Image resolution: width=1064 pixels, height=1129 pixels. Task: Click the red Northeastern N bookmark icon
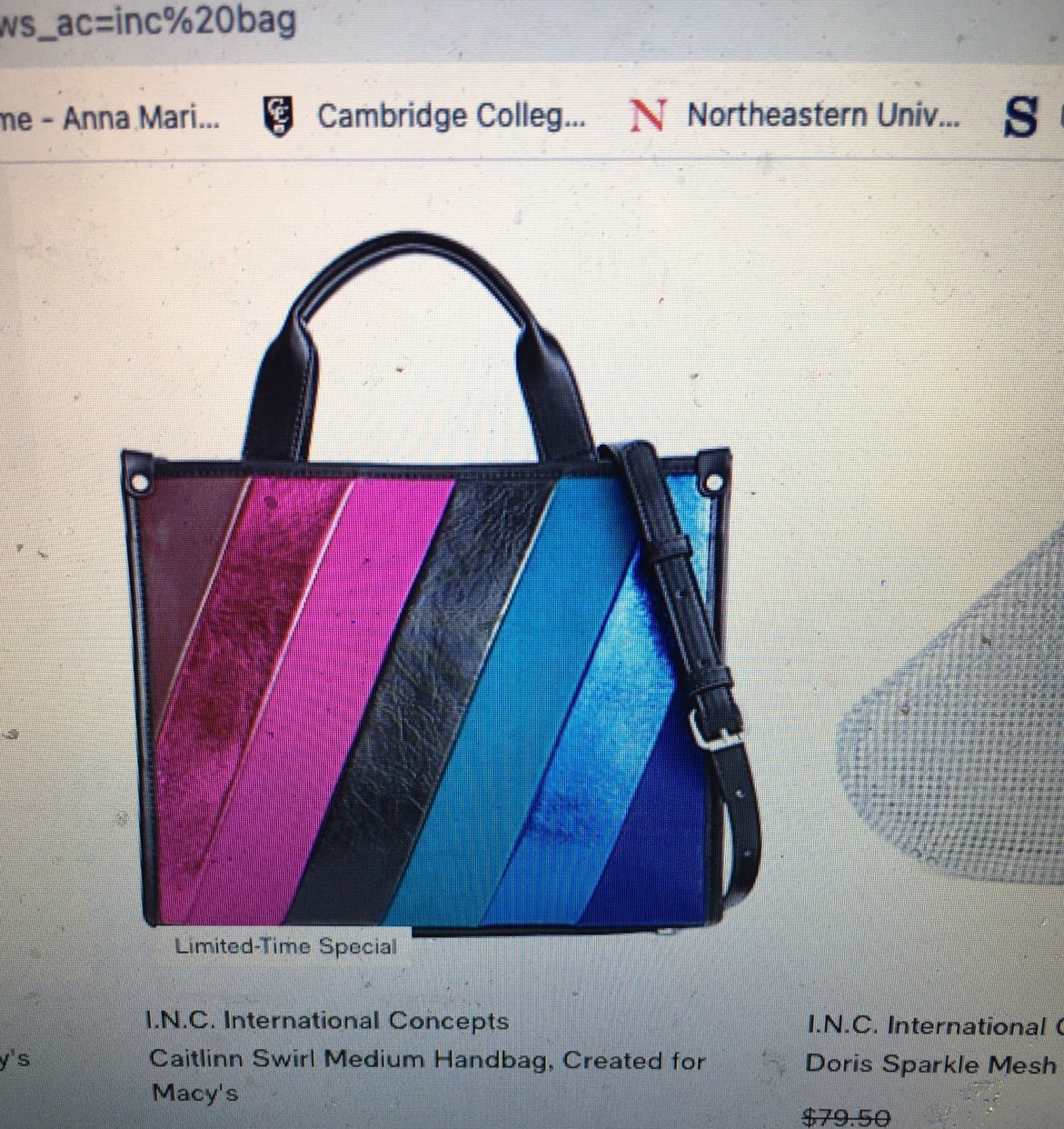(x=648, y=115)
